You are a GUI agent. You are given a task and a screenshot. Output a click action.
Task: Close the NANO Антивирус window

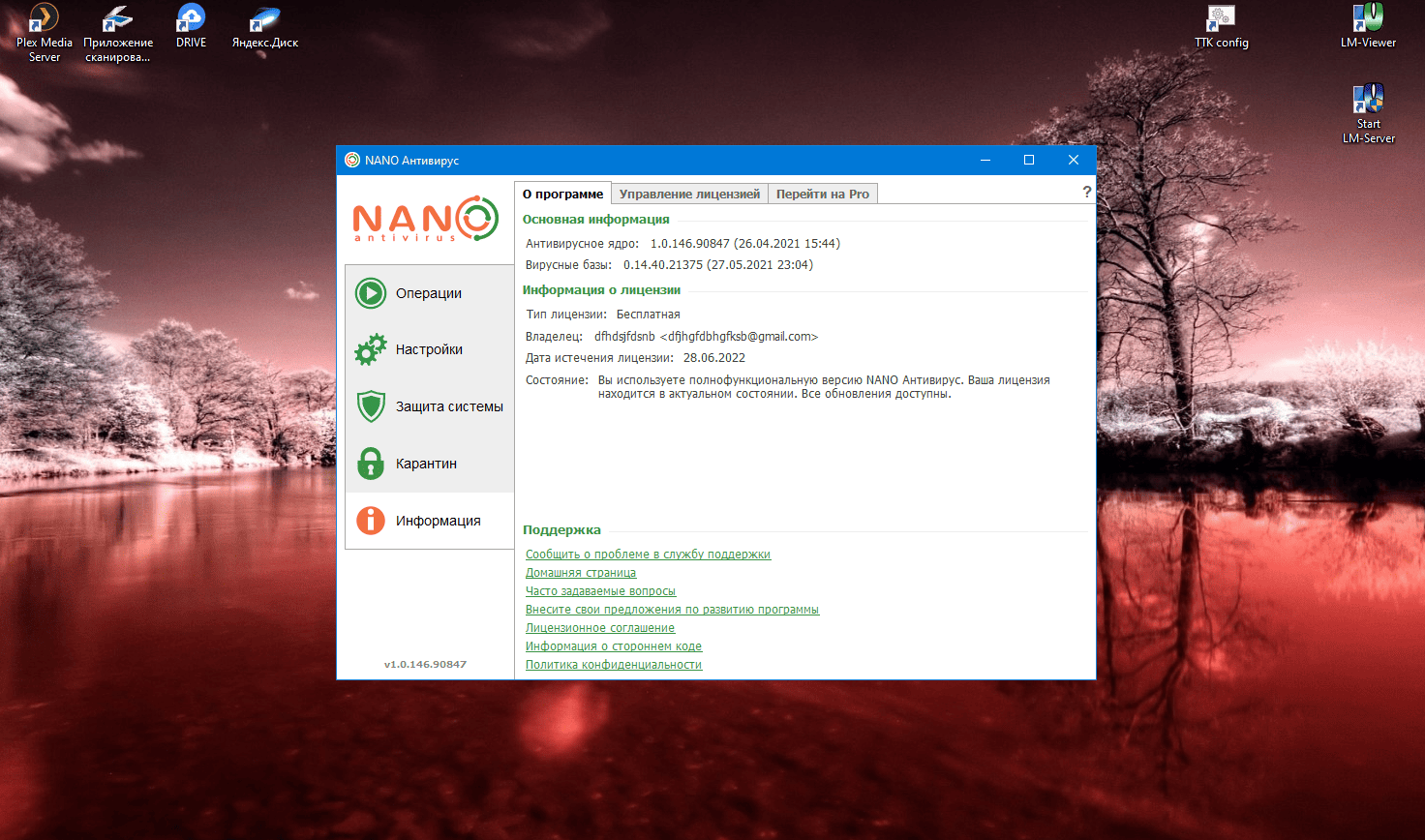tap(1074, 160)
